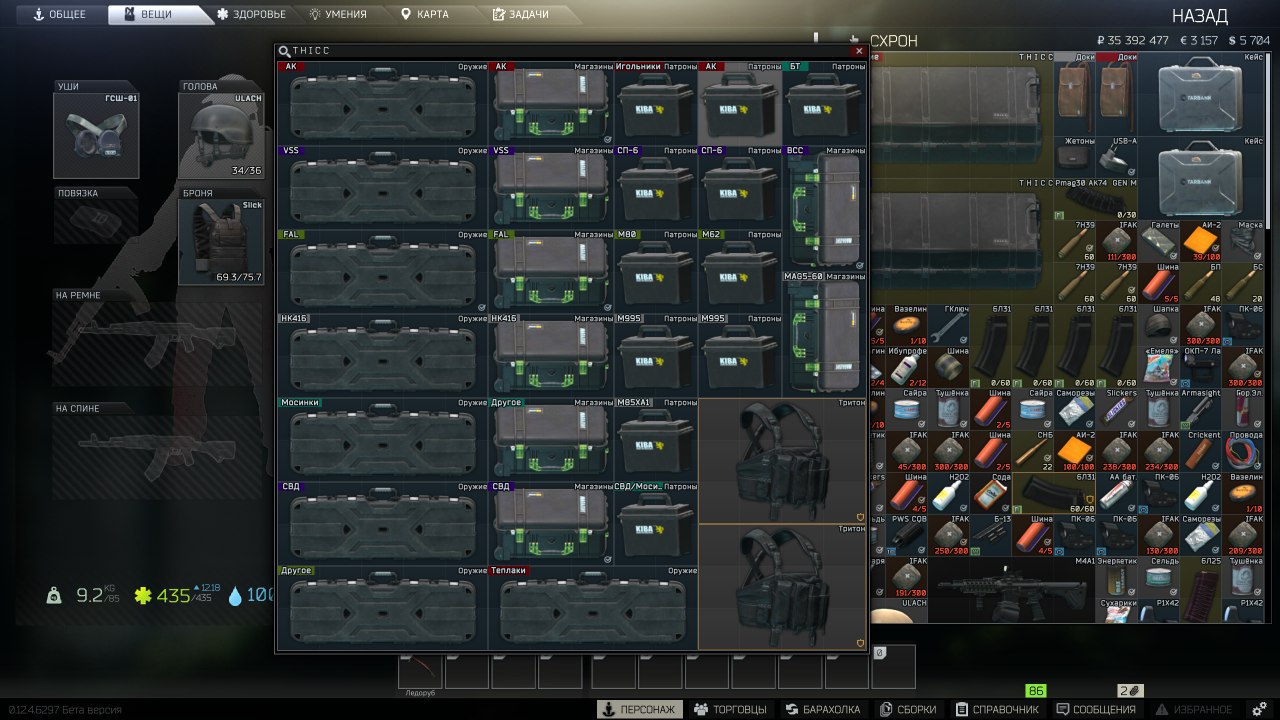Select the ГСШ-01 headset in УШИ slot
The width and height of the screenshot is (1280, 720).
click(x=96, y=135)
